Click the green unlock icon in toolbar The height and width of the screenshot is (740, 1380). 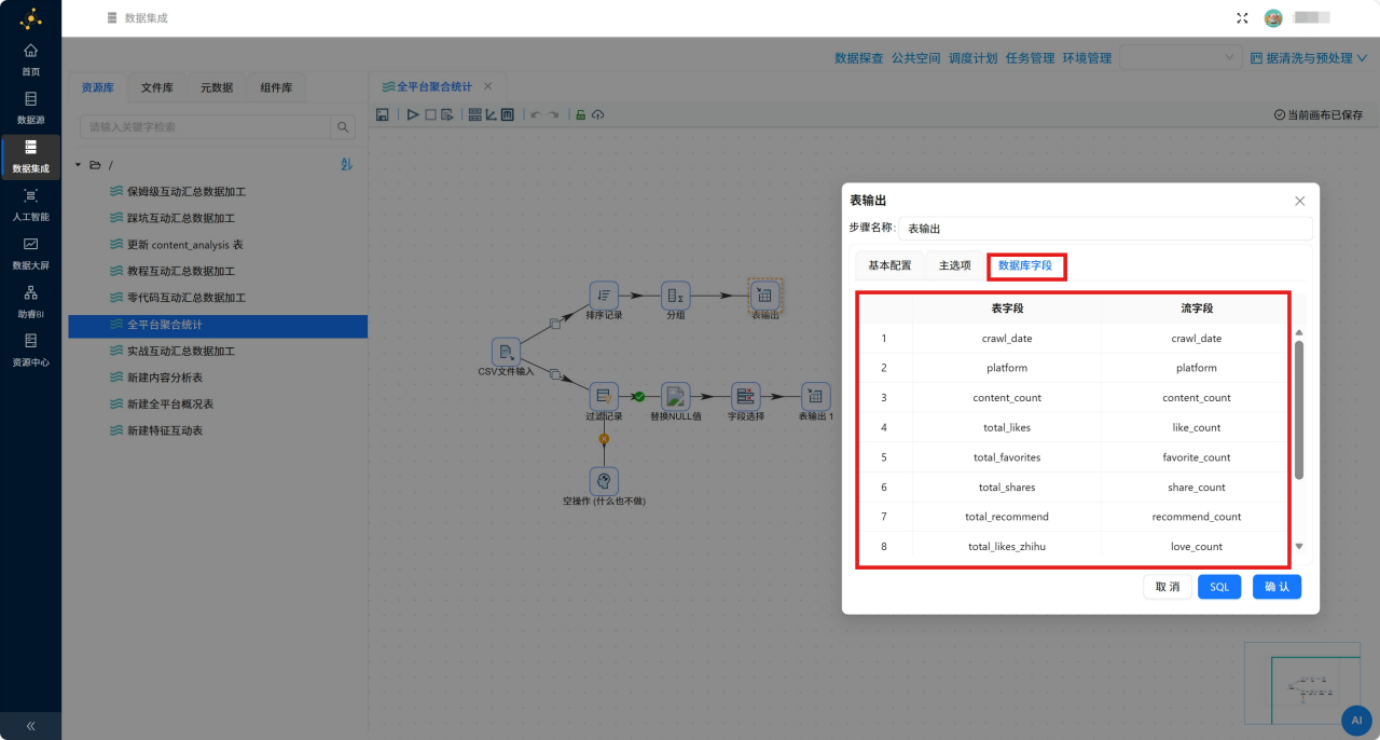(x=580, y=115)
